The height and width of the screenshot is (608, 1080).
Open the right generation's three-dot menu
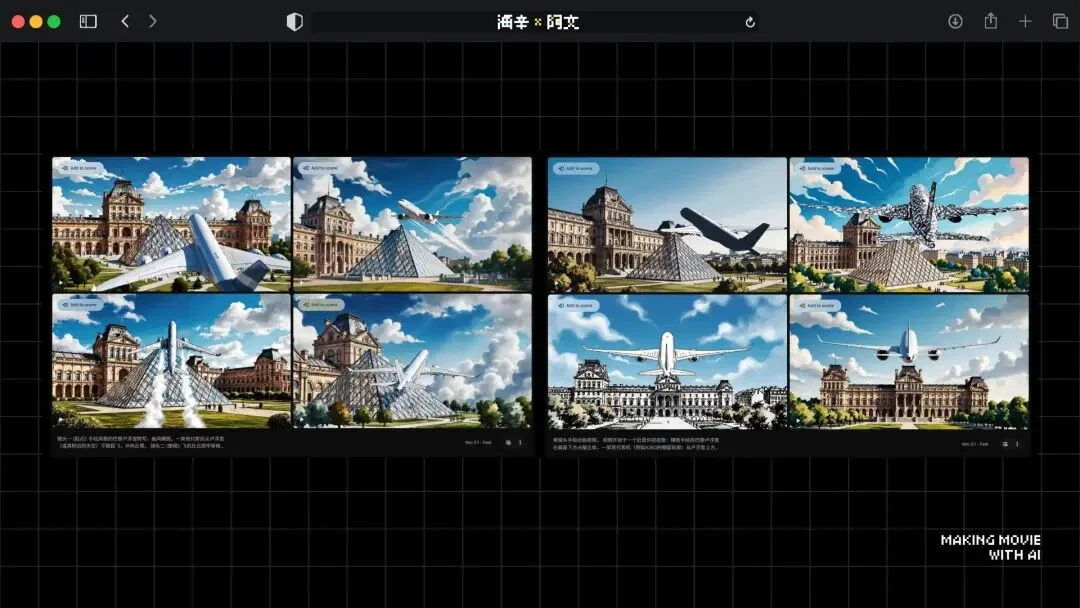click(x=1017, y=443)
